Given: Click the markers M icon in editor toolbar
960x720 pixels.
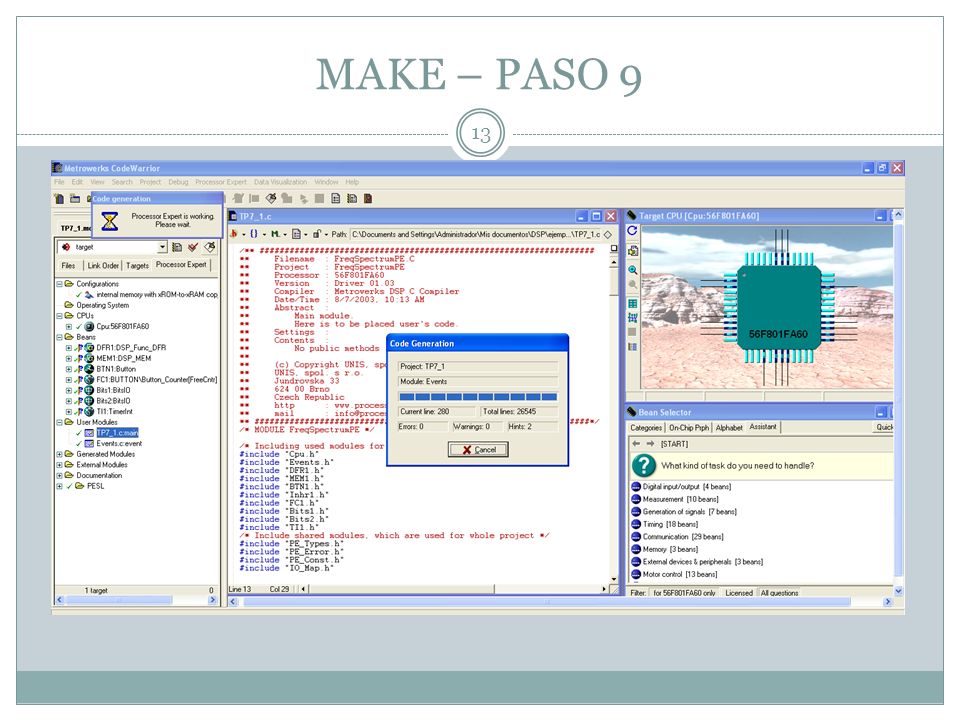Looking at the screenshot, I should (275, 234).
